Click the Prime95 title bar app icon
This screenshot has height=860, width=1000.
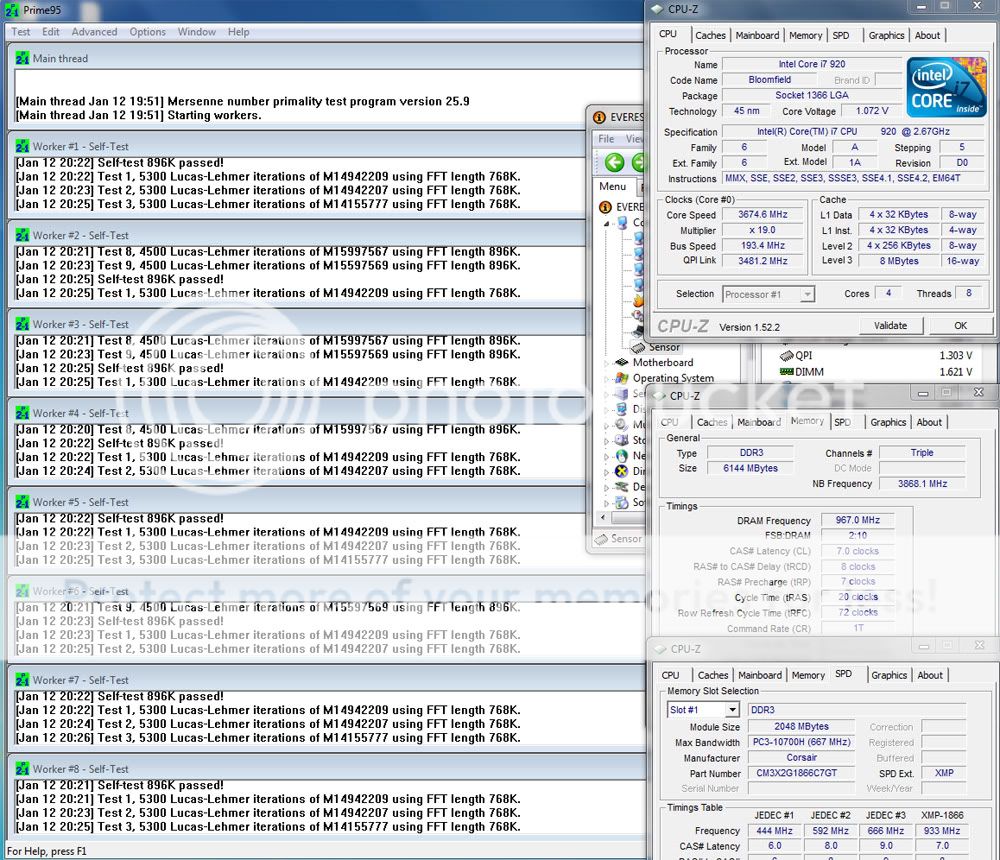pyautogui.click(x=12, y=10)
